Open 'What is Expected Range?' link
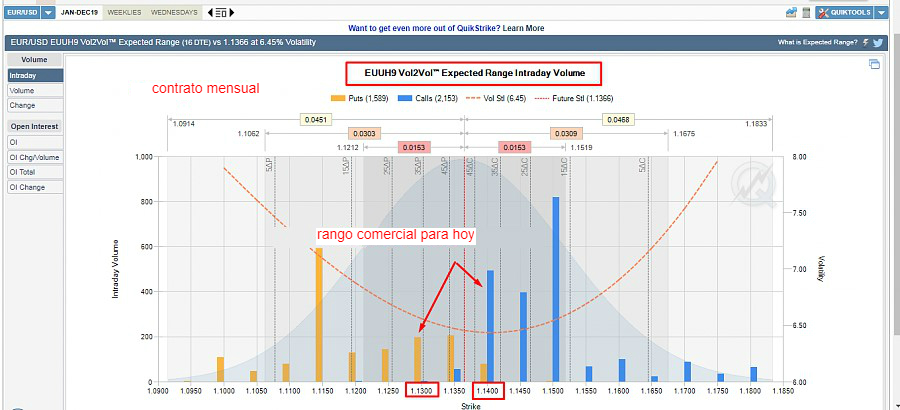This screenshot has height=410, width=900. 817,43
